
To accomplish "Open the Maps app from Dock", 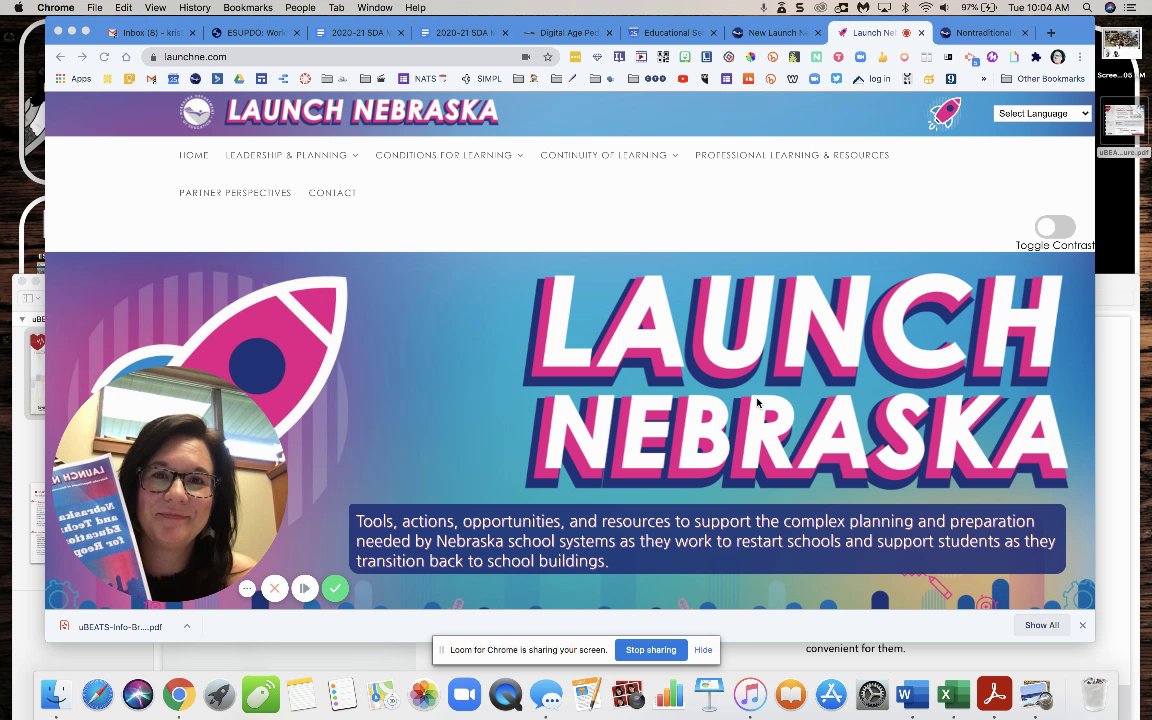I will pos(383,694).
